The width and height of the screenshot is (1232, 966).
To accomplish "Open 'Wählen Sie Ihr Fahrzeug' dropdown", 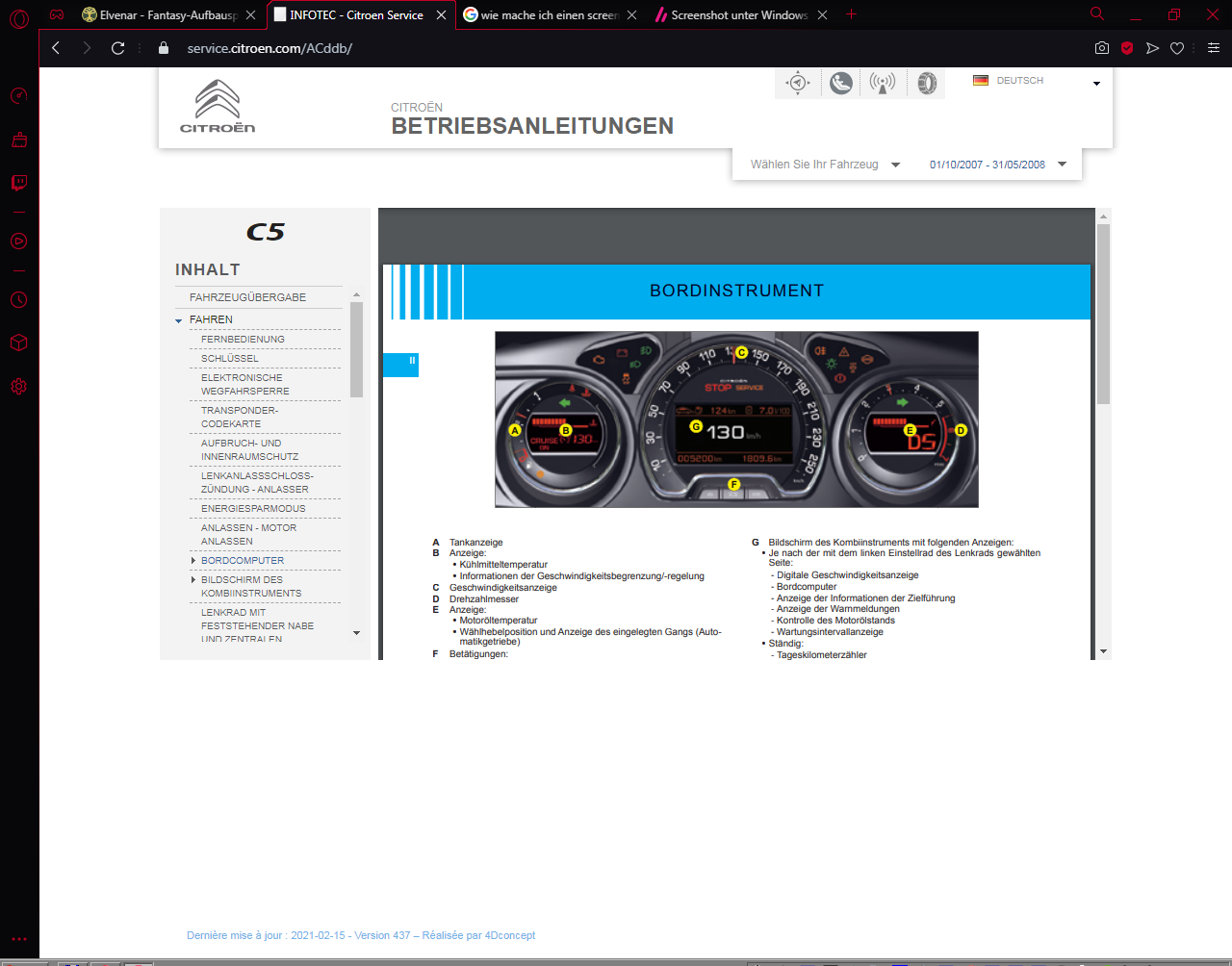I will point(825,165).
